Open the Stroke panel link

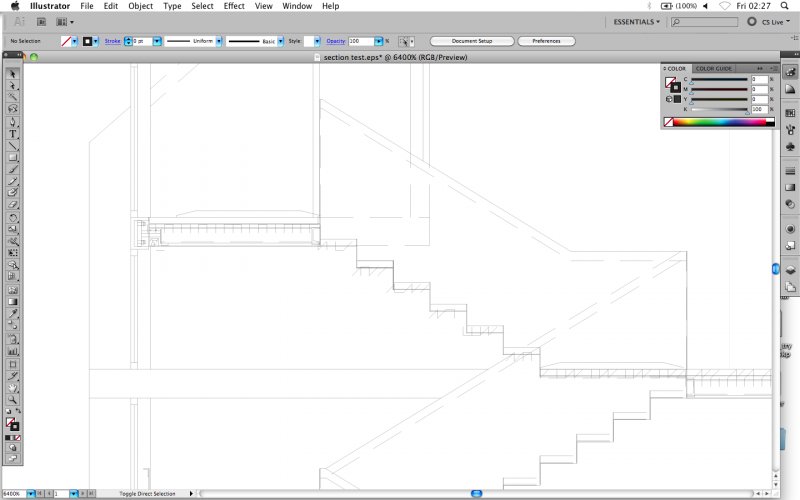pyautogui.click(x=112, y=41)
